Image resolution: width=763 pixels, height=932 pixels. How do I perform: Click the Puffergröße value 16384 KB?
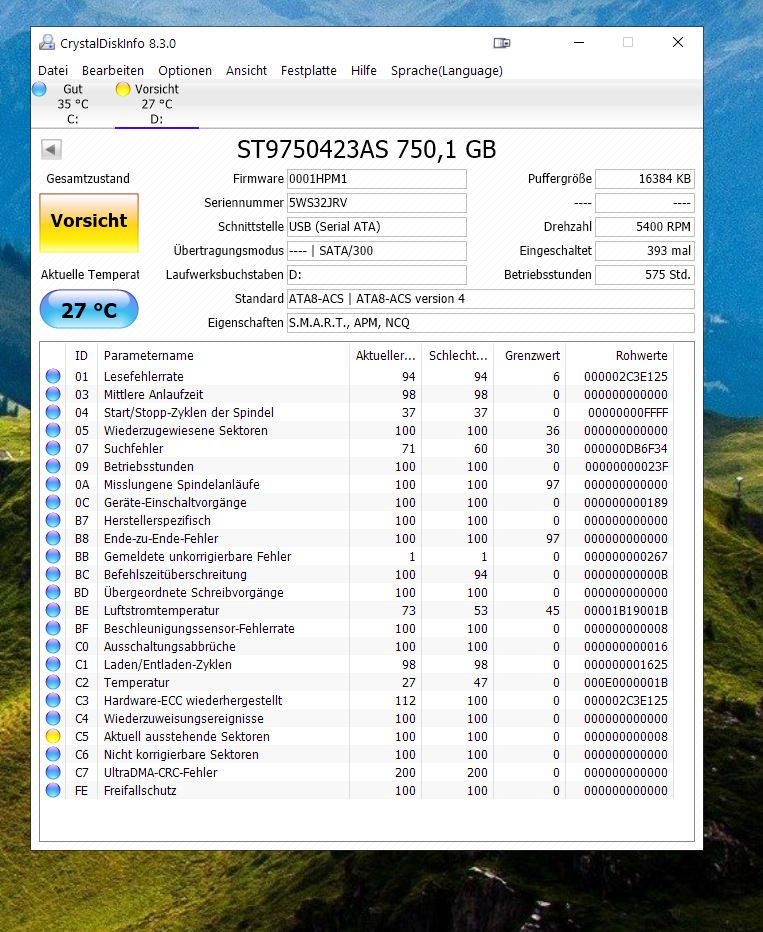[645, 179]
